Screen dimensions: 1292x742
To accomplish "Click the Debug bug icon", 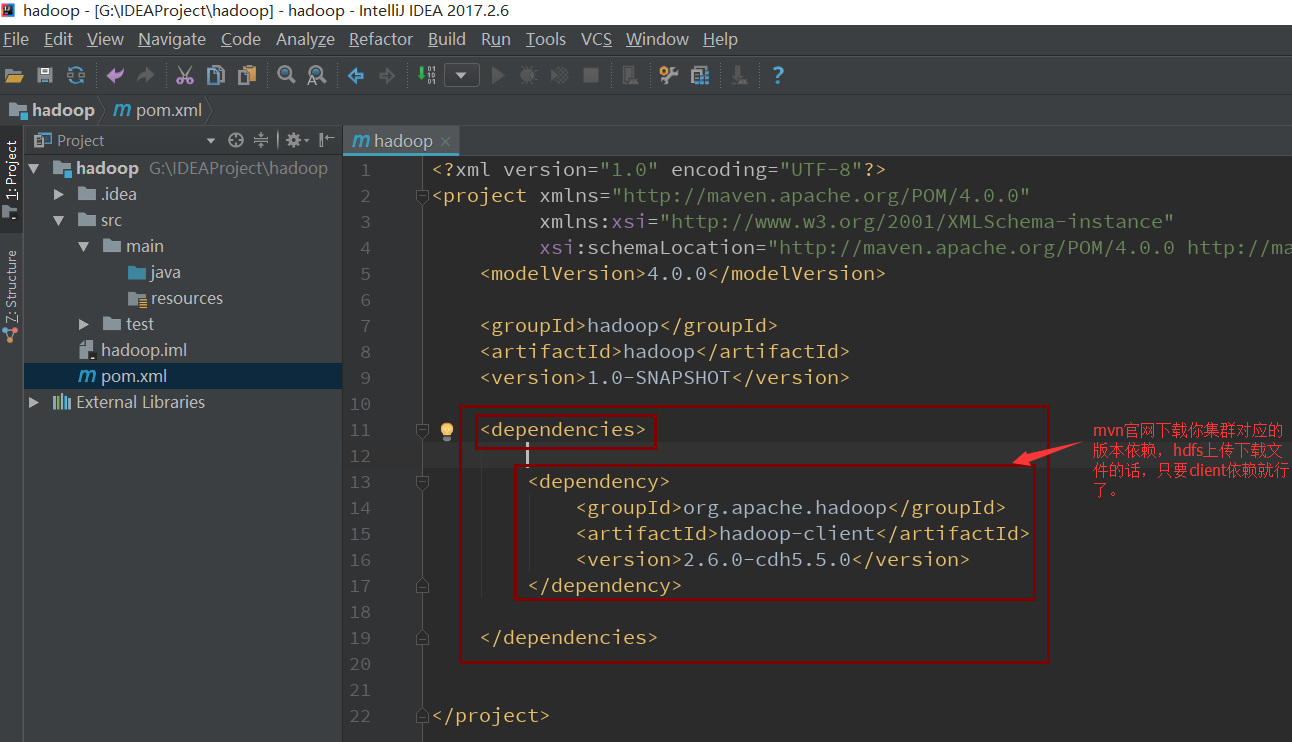I will [530, 75].
